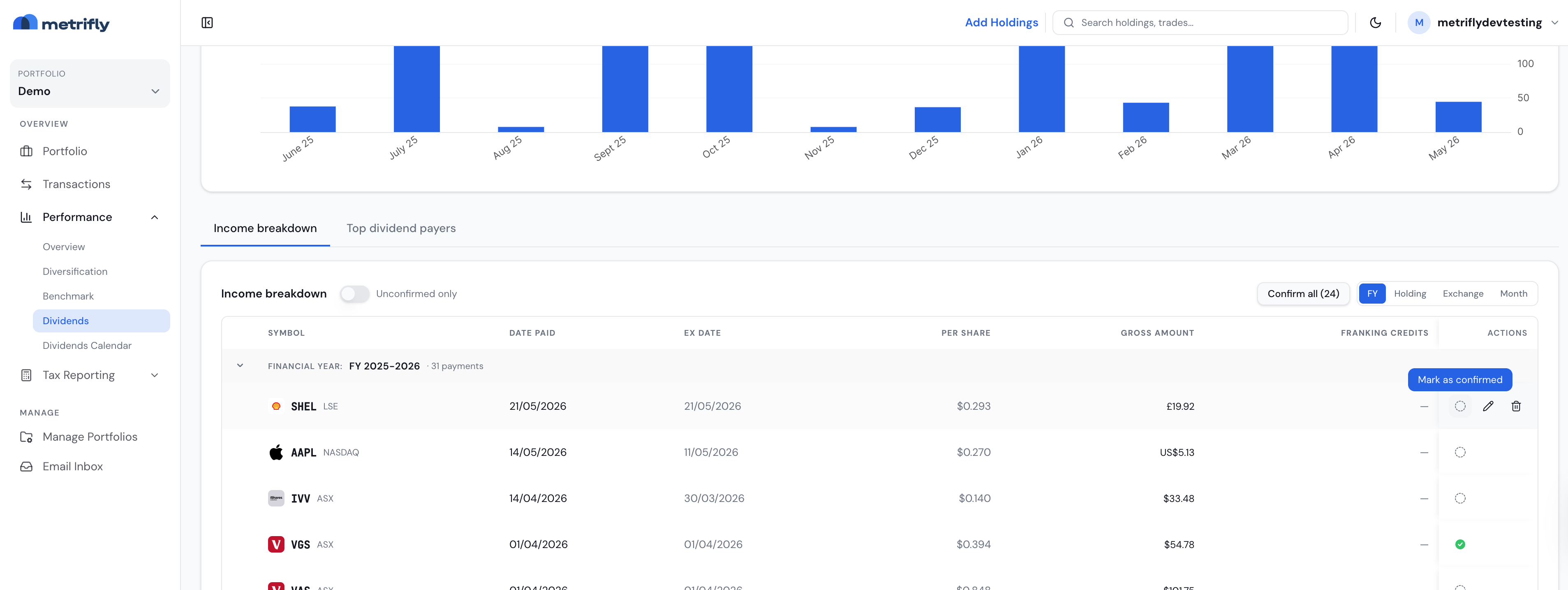1568x590 pixels.
Task: Click the Tax Reporting calculator icon
Action: point(26,375)
